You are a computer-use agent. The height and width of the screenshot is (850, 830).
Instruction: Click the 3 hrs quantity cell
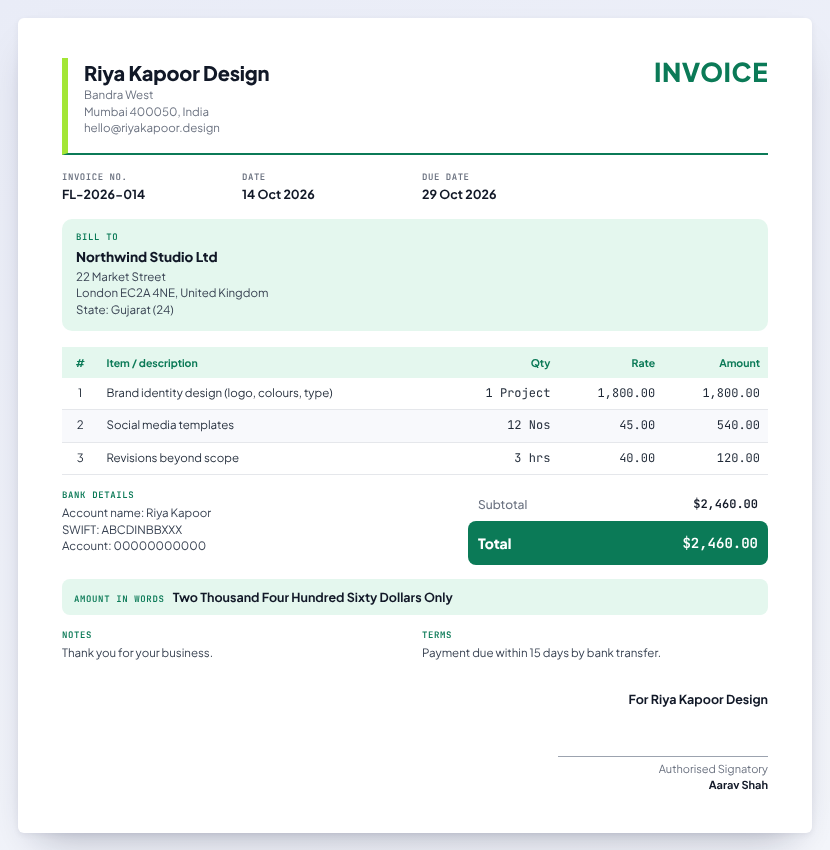pyautogui.click(x=532, y=458)
